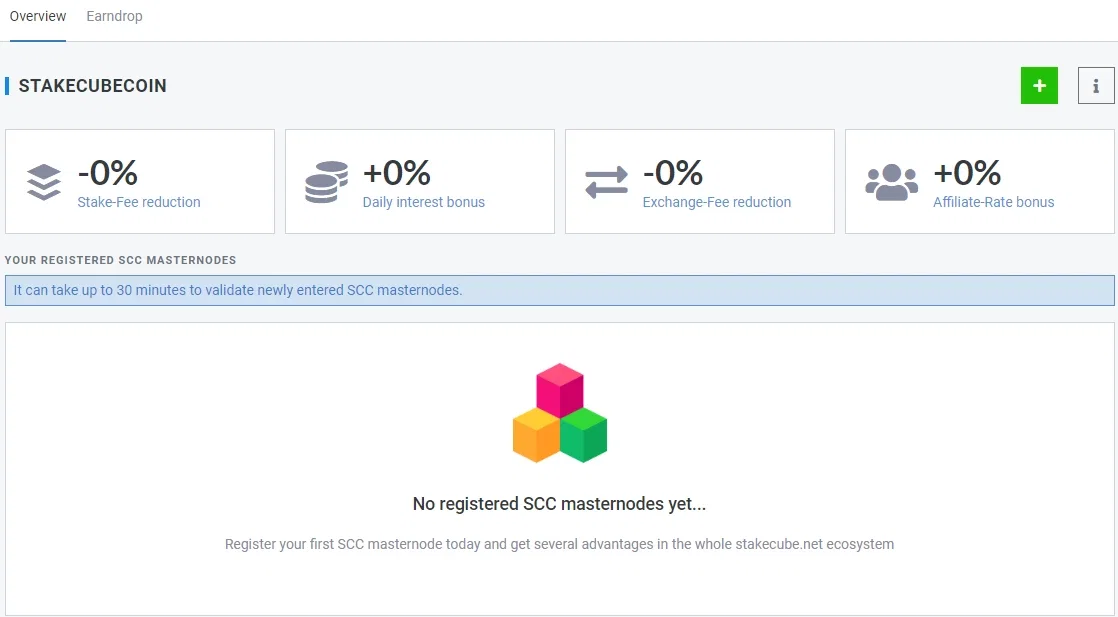This screenshot has height=617, width=1118.
Task: Click the -0% Exchange-Fee value
Action: (672, 173)
